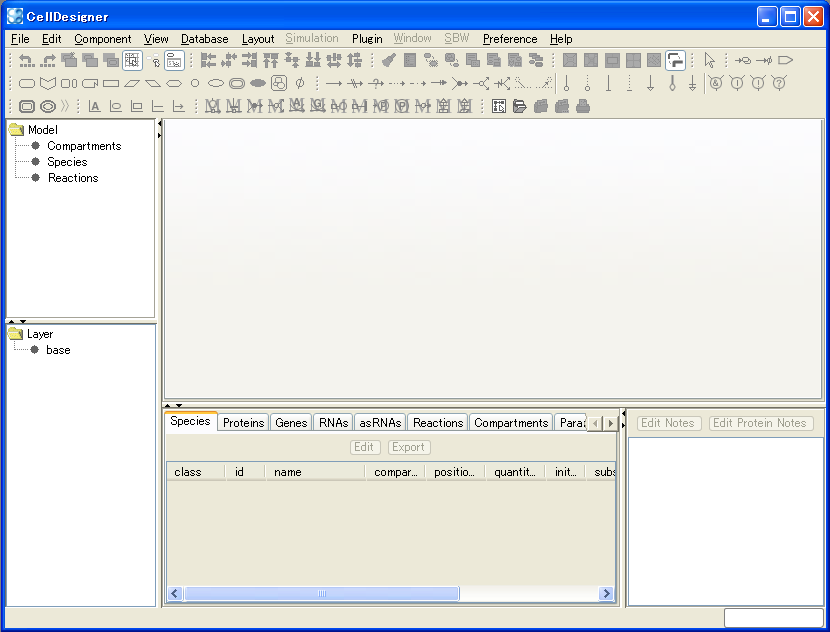Screen dimensions: 830x632
Task: Click the left arrow on the notes panel divider
Action: 623,413
